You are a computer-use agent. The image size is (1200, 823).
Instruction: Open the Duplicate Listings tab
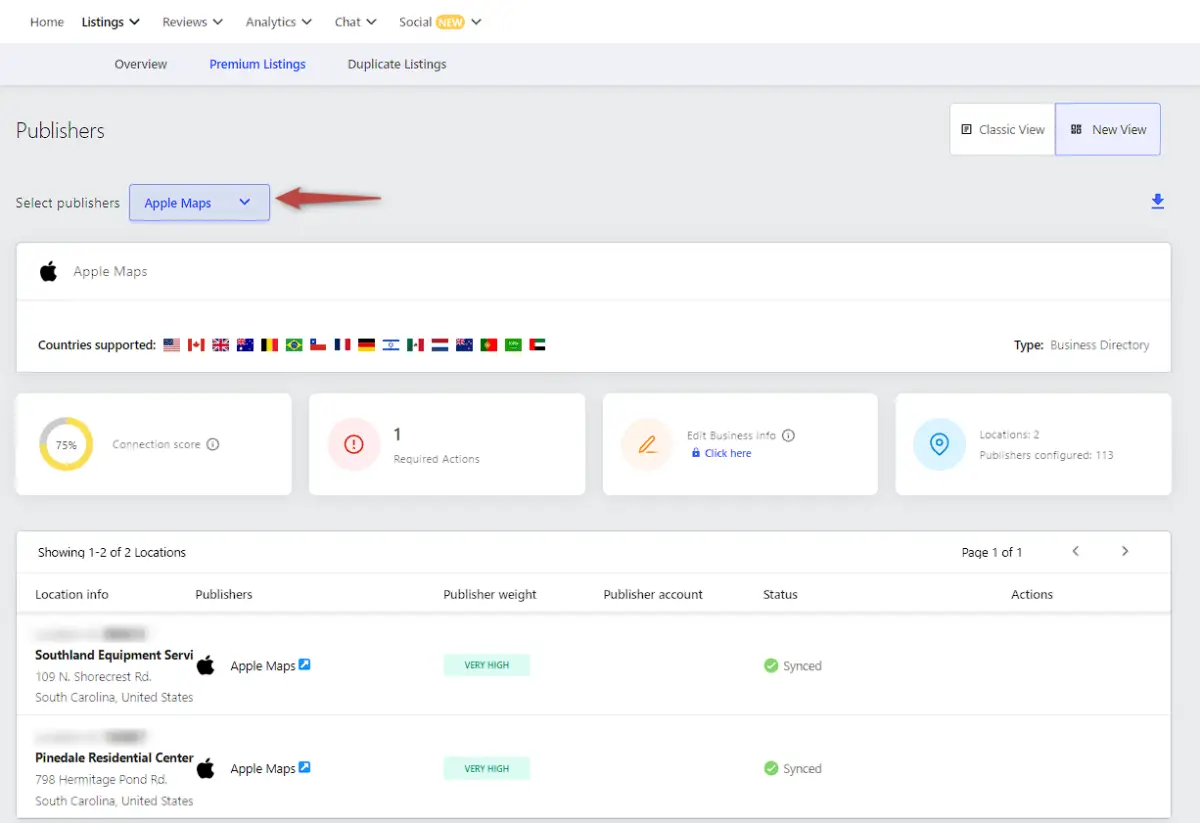[397, 64]
